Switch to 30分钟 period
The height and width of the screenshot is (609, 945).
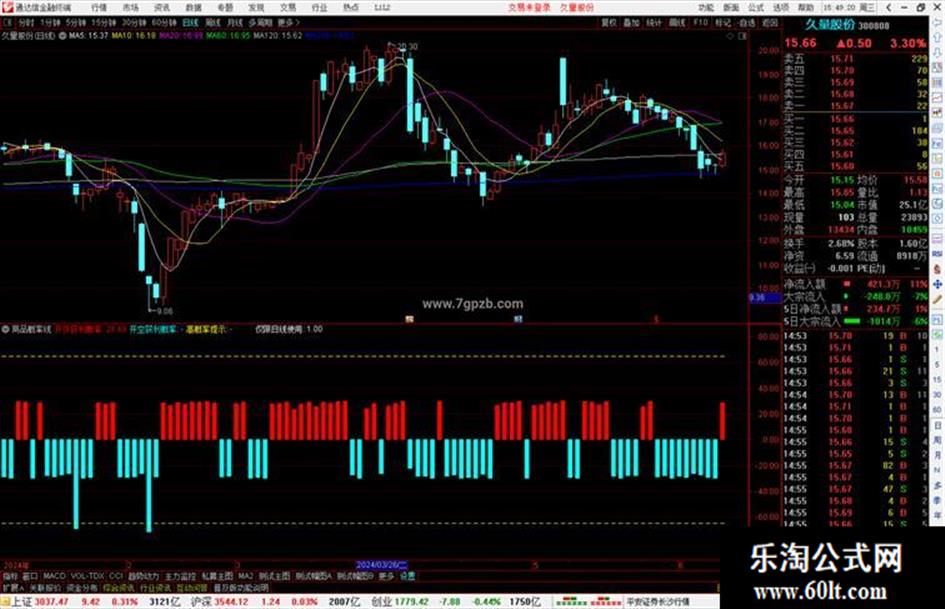(134, 22)
